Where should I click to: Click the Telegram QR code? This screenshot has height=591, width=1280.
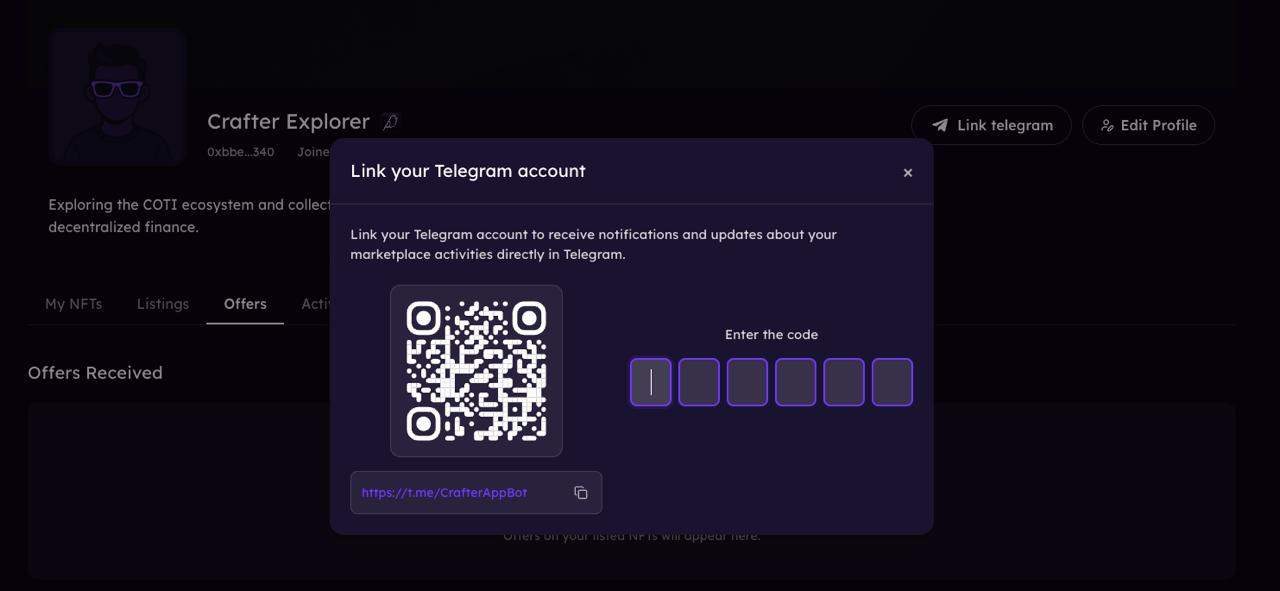(476, 371)
